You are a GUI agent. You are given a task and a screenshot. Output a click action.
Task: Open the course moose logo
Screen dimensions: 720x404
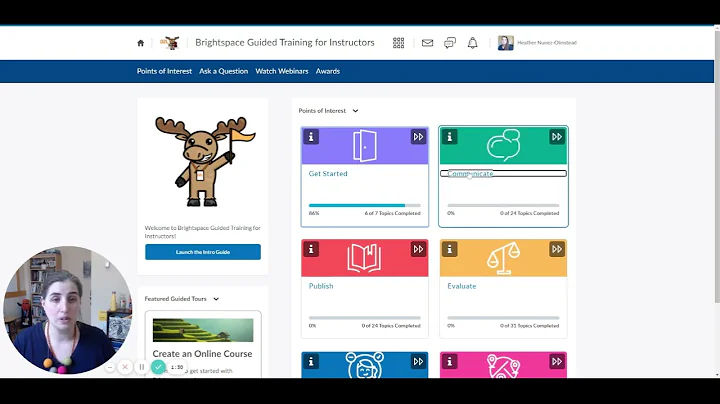point(169,43)
